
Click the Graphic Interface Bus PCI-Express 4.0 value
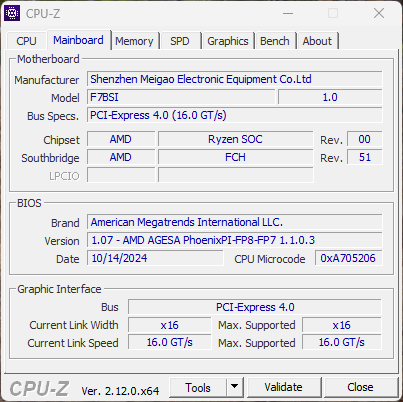pos(255,307)
